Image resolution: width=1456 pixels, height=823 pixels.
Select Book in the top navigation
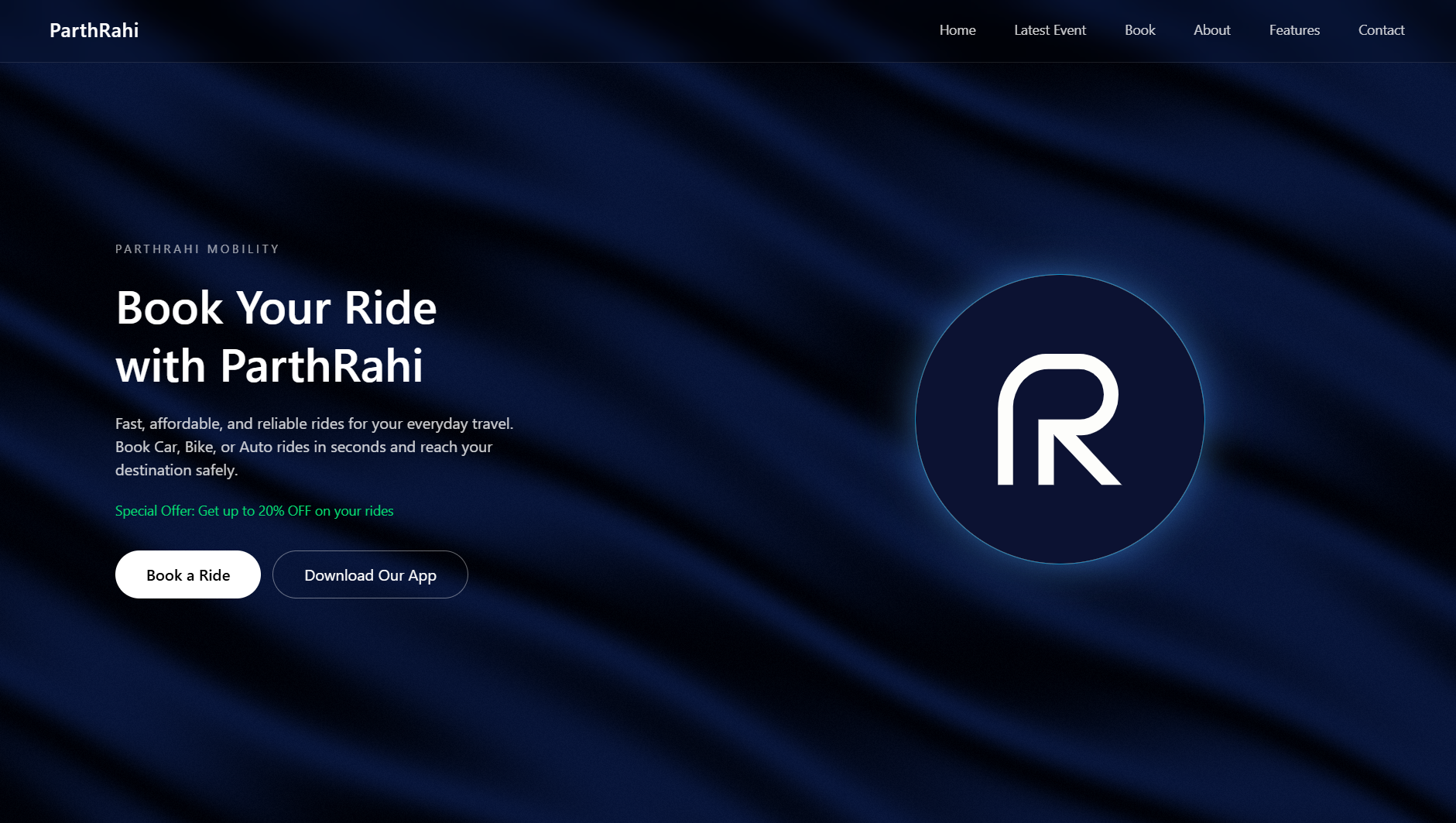click(x=1139, y=30)
